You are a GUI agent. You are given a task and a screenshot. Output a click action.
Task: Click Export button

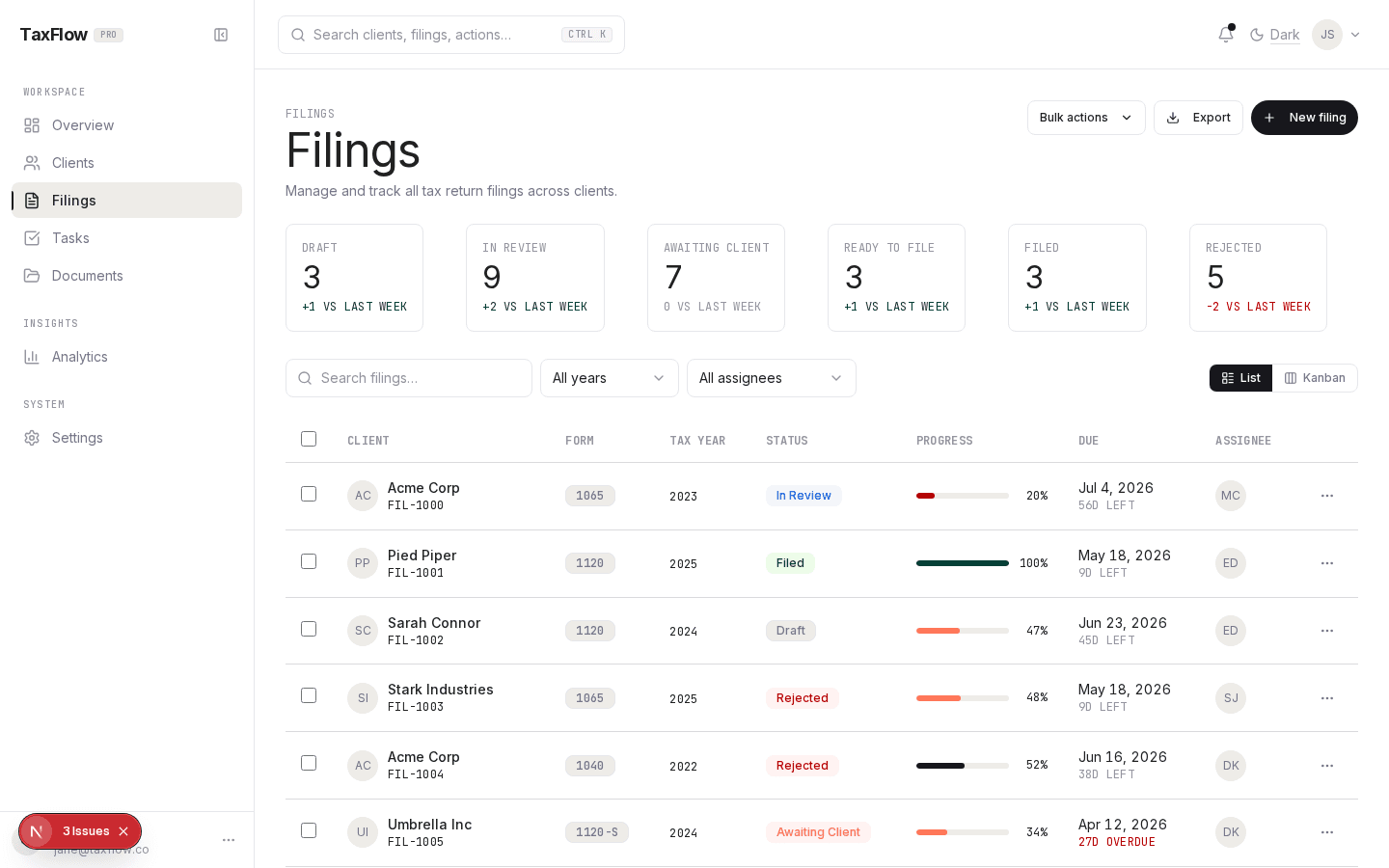1198,118
